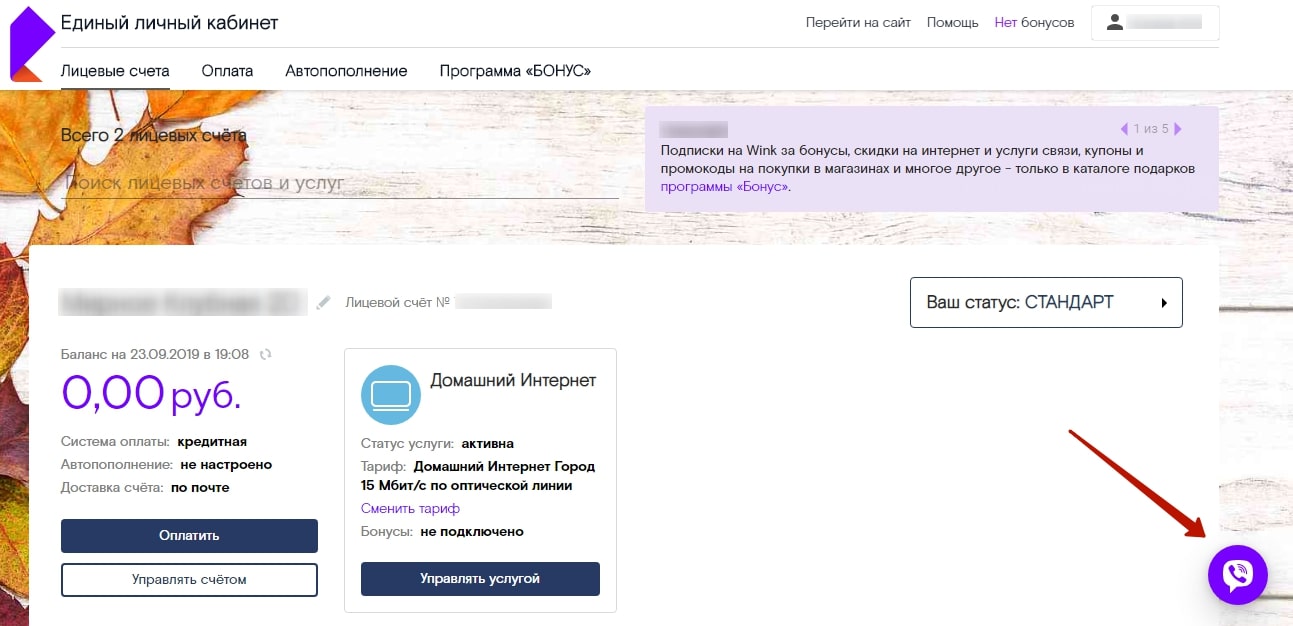Refresh the balance with the reload icon
This screenshot has height=626, width=1293.
pyautogui.click(x=265, y=354)
